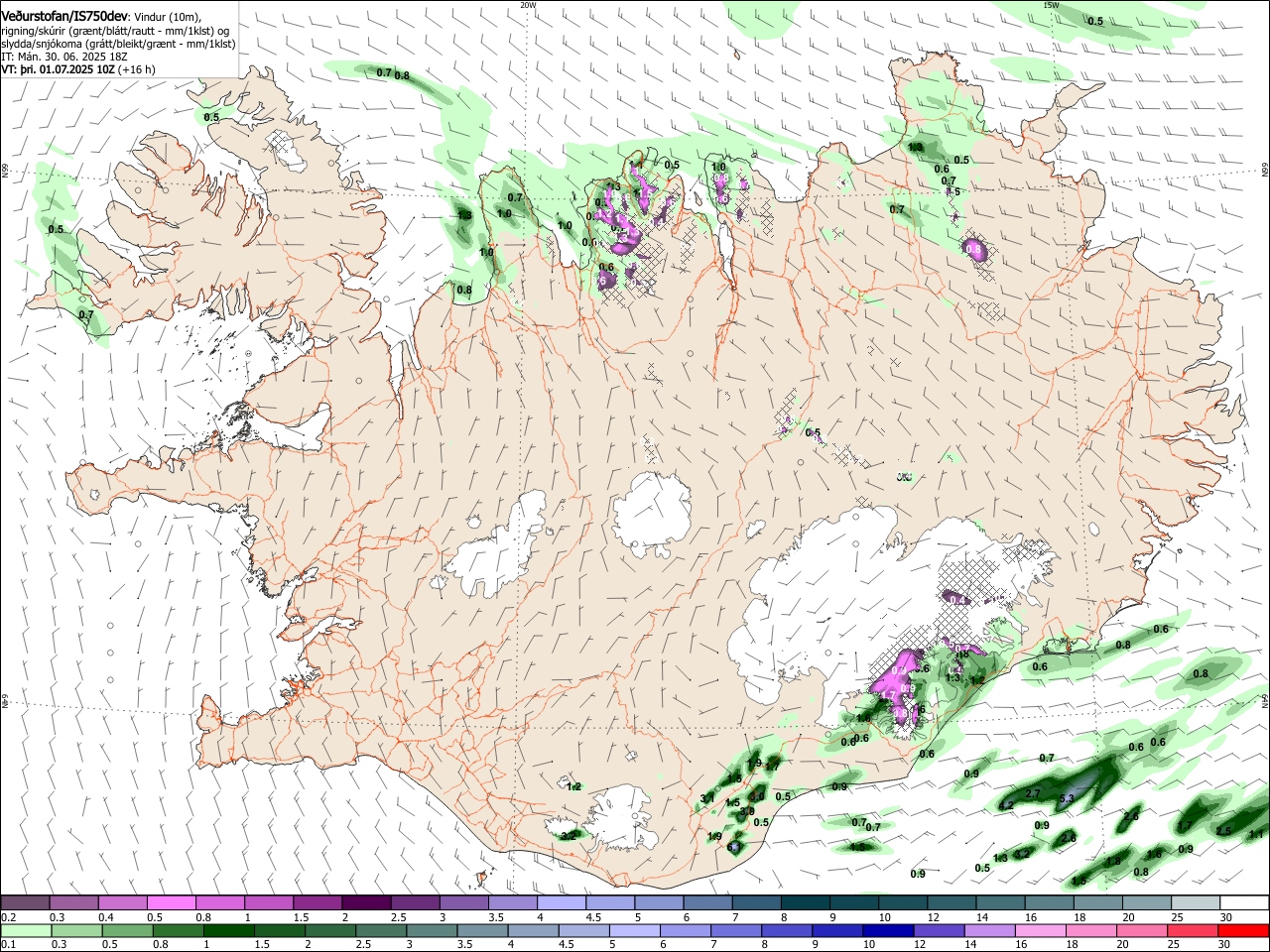1270x952 pixels.
Task: Click the 'slydda/snjókoma' legend description line
Action: coord(118,44)
